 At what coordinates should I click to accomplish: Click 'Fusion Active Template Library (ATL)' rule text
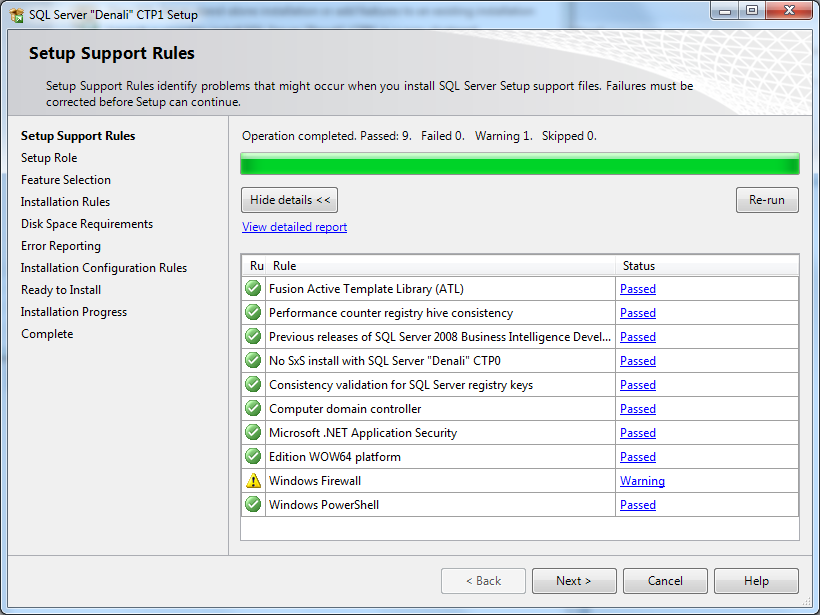pos(366,289)
